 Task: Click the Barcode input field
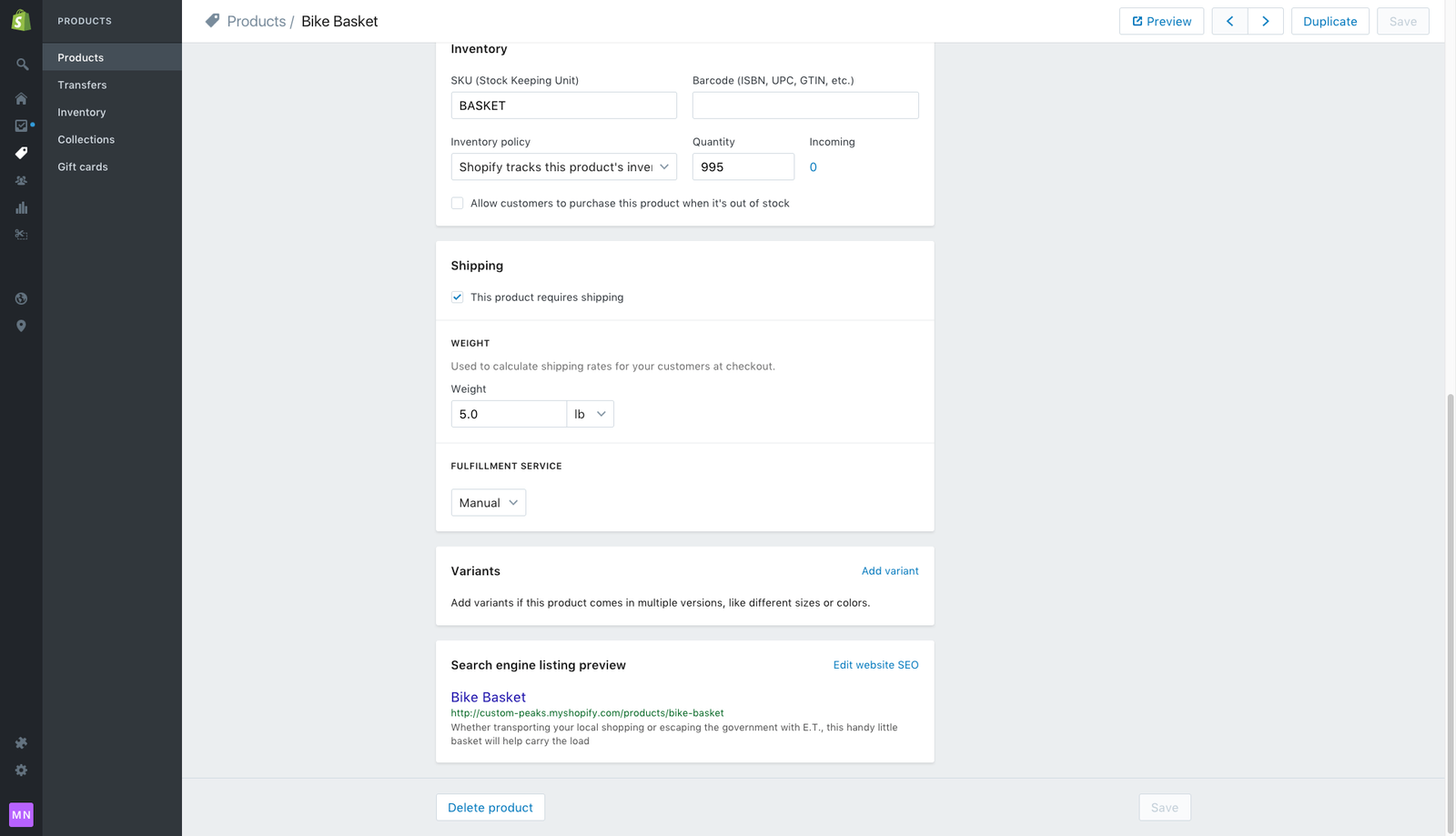(x=805, y=106)
